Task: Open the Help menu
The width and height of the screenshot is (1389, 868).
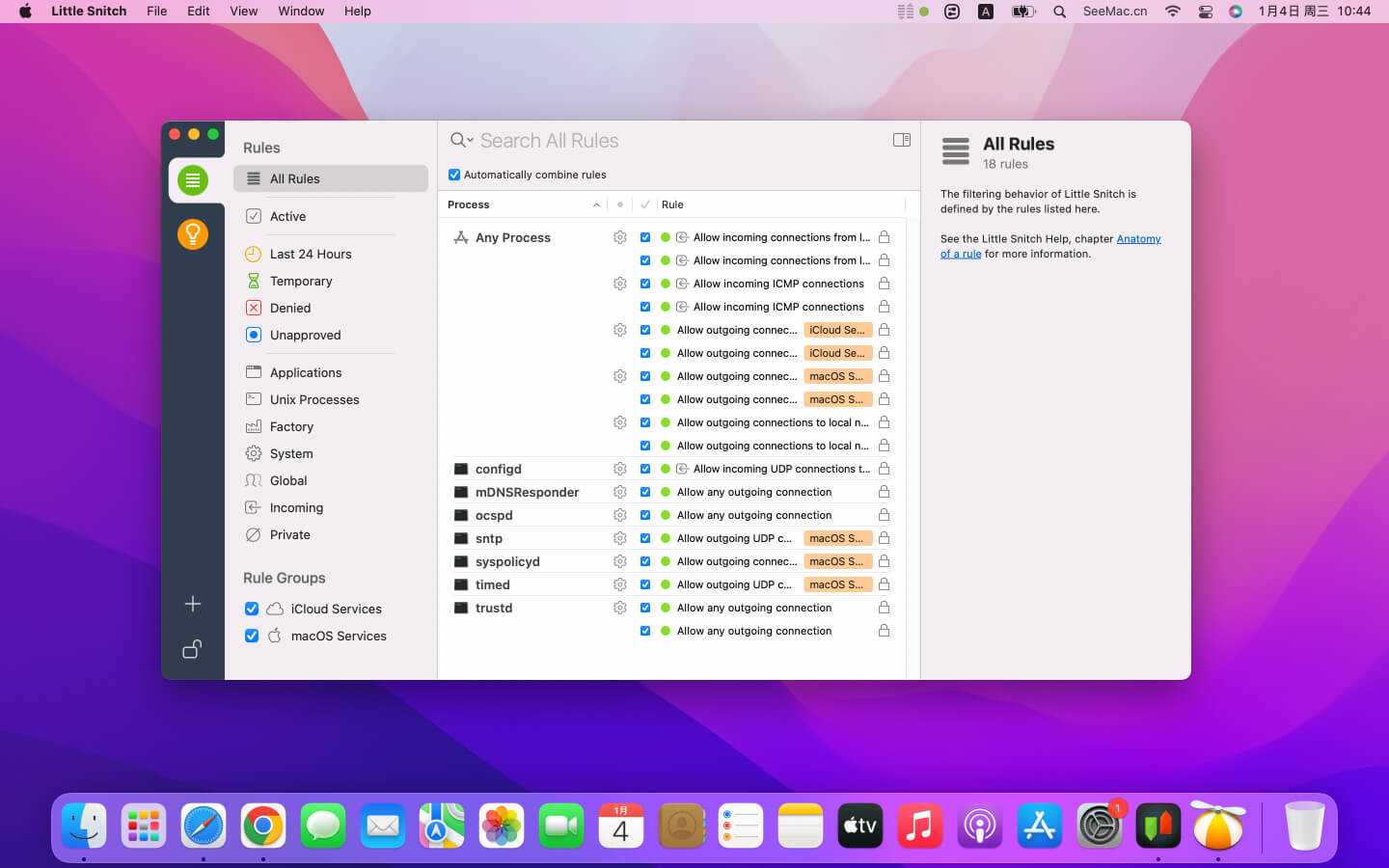Action: point(358,12)
